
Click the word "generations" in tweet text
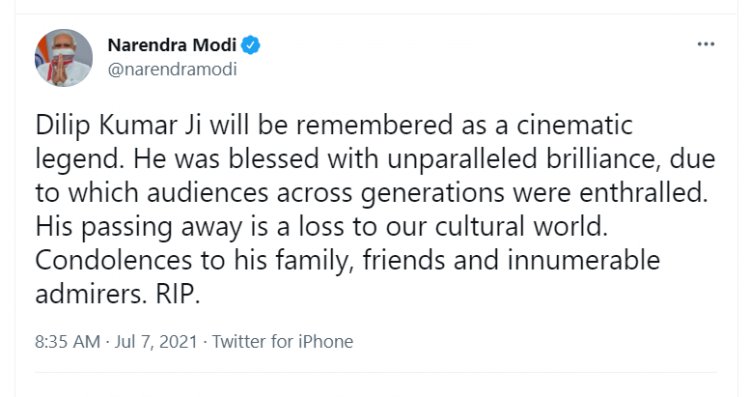click(432, 194)
